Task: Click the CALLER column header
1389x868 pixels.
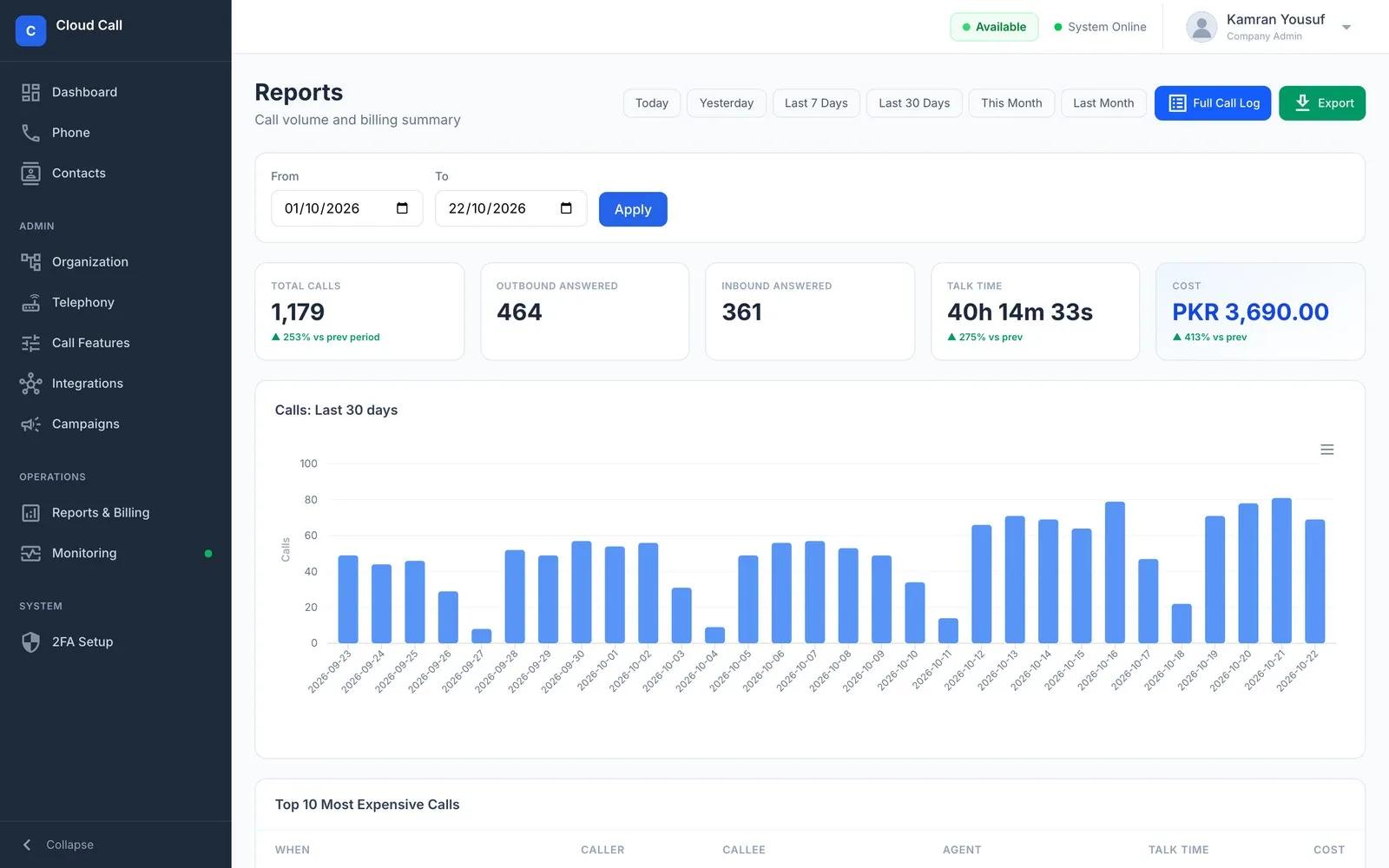Action: (x=602, y=850)
